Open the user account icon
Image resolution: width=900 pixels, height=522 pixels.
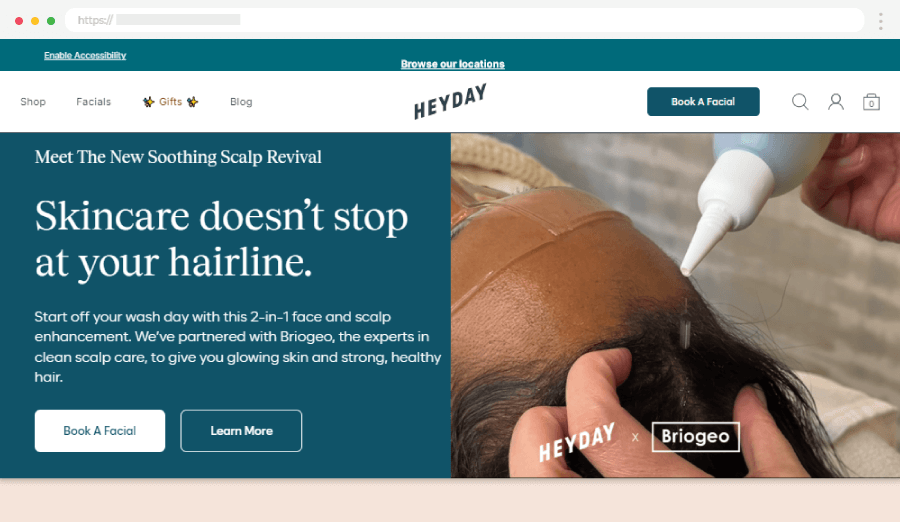[x=836, y=102]
